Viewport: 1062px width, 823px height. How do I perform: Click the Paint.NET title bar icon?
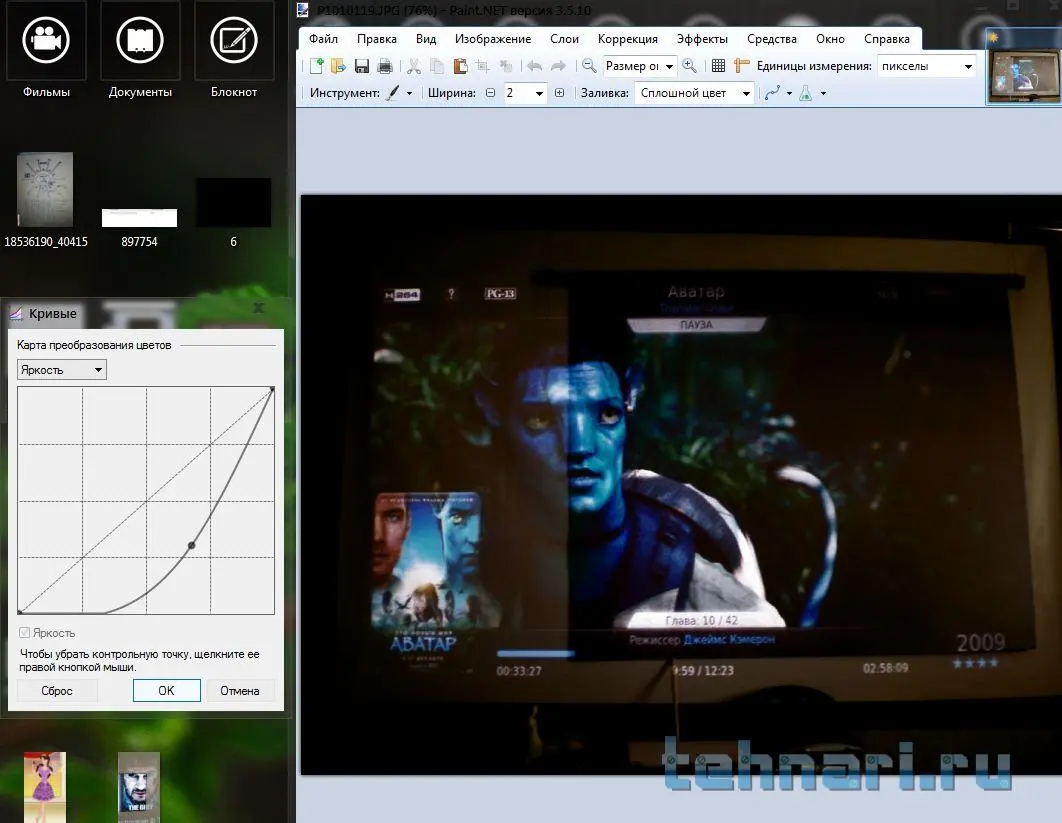[x=303, y=9]
